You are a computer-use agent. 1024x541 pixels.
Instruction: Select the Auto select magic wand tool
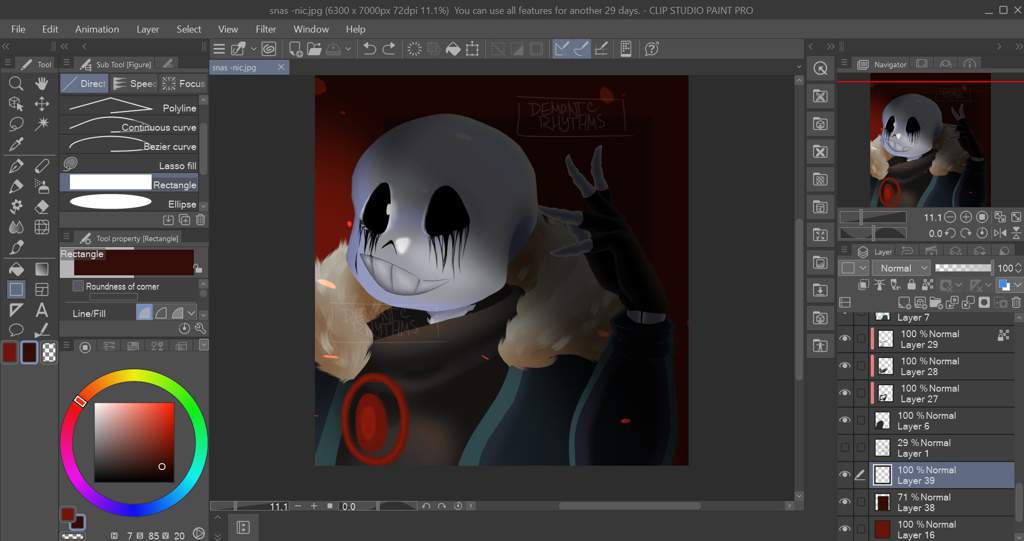pos(42,124)
